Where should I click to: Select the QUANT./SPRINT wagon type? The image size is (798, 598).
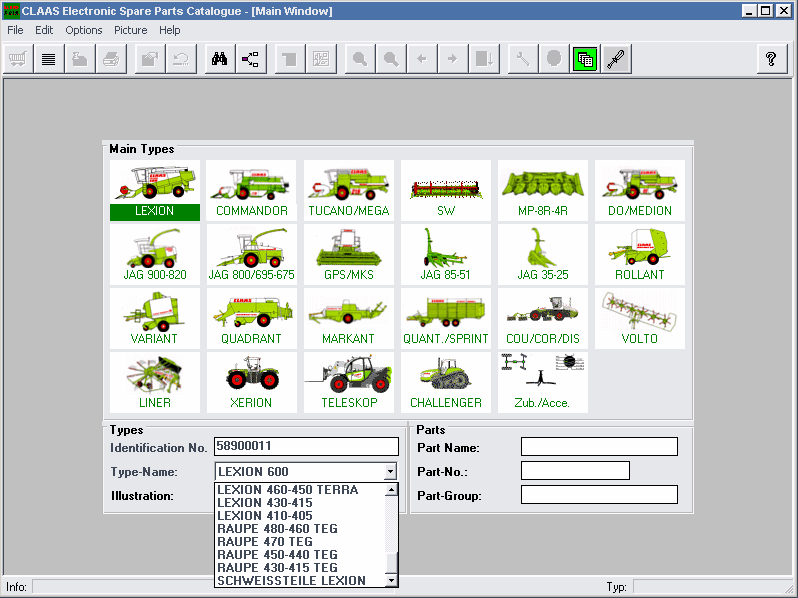tap(446, 319)
